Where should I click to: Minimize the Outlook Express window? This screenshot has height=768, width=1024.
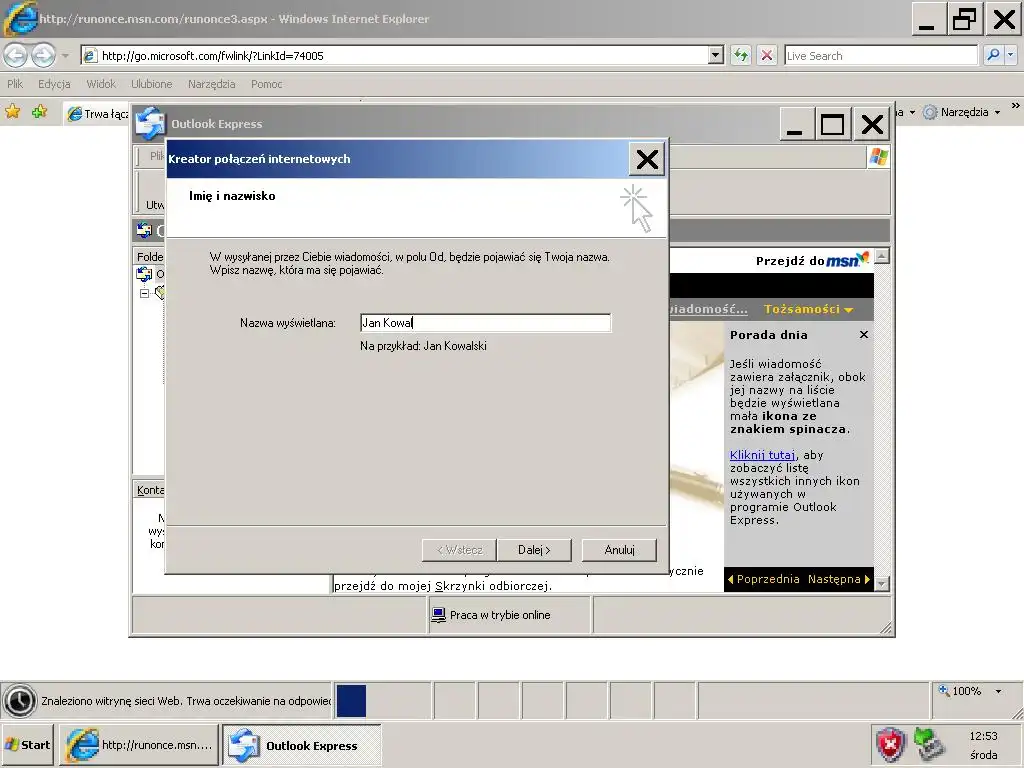[795, 124]
